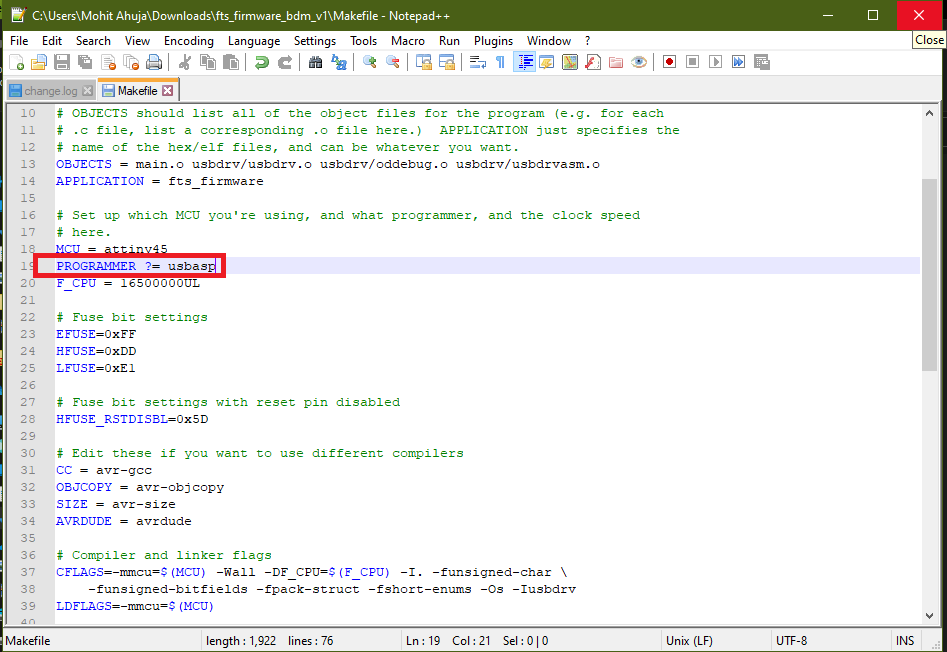Close the Makefile tab

[x=168, y=91]
